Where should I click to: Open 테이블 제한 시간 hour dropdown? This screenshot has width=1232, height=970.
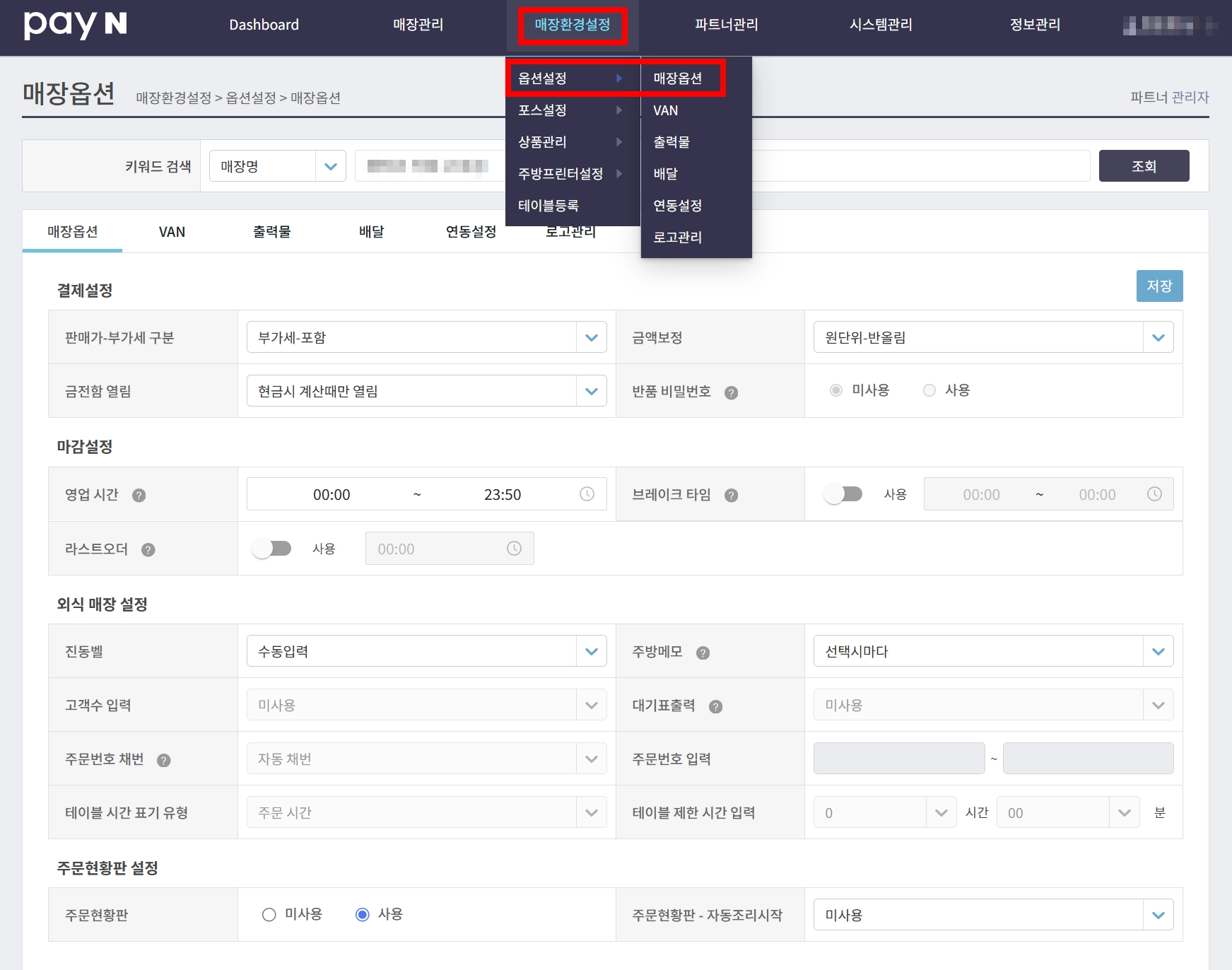(x=885, y=812)
